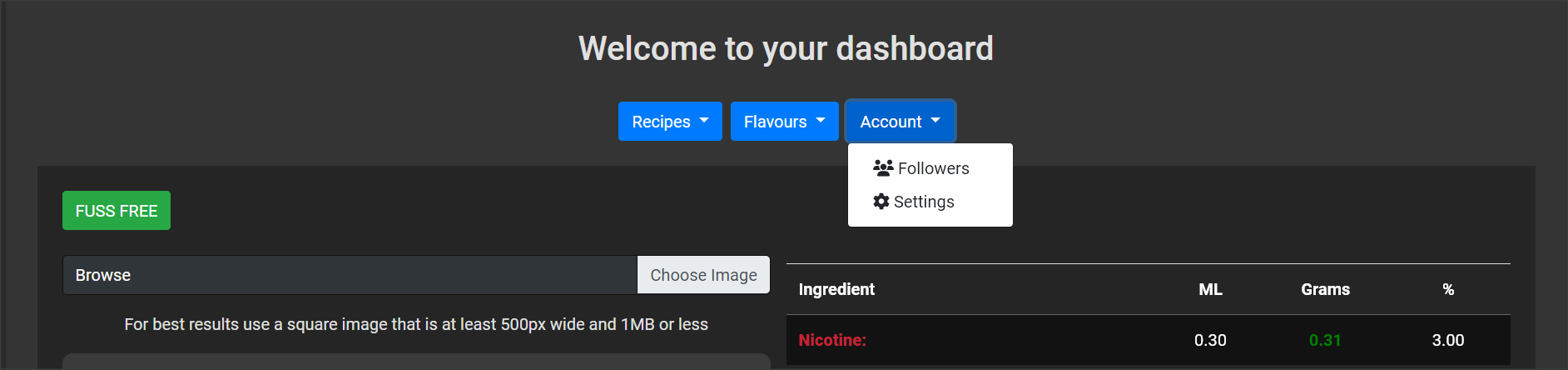Click the Recipes dropdown caret arrow
The height and width of the screenshot is (370, 1568).
click(704, 121)
